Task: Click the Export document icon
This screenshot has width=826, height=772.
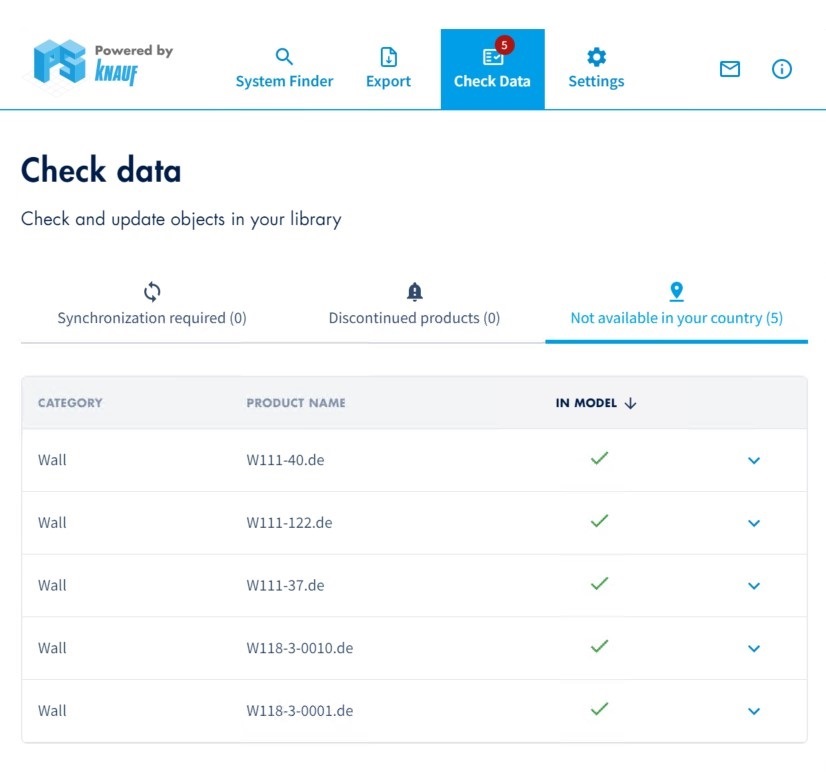Action: pyautogui.click(x=388, y=57)
